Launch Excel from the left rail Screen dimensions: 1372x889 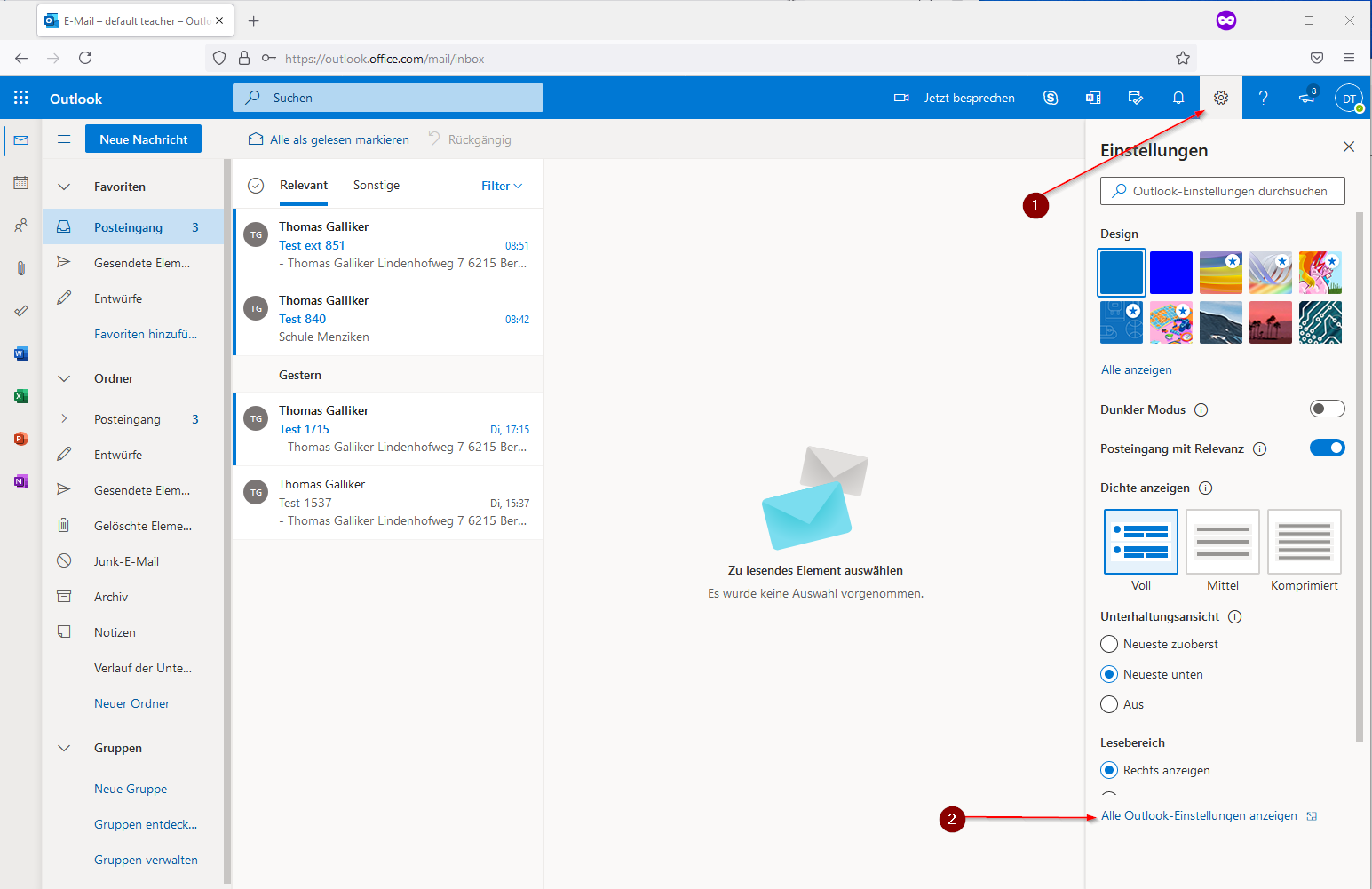click(x=21, y=396)
